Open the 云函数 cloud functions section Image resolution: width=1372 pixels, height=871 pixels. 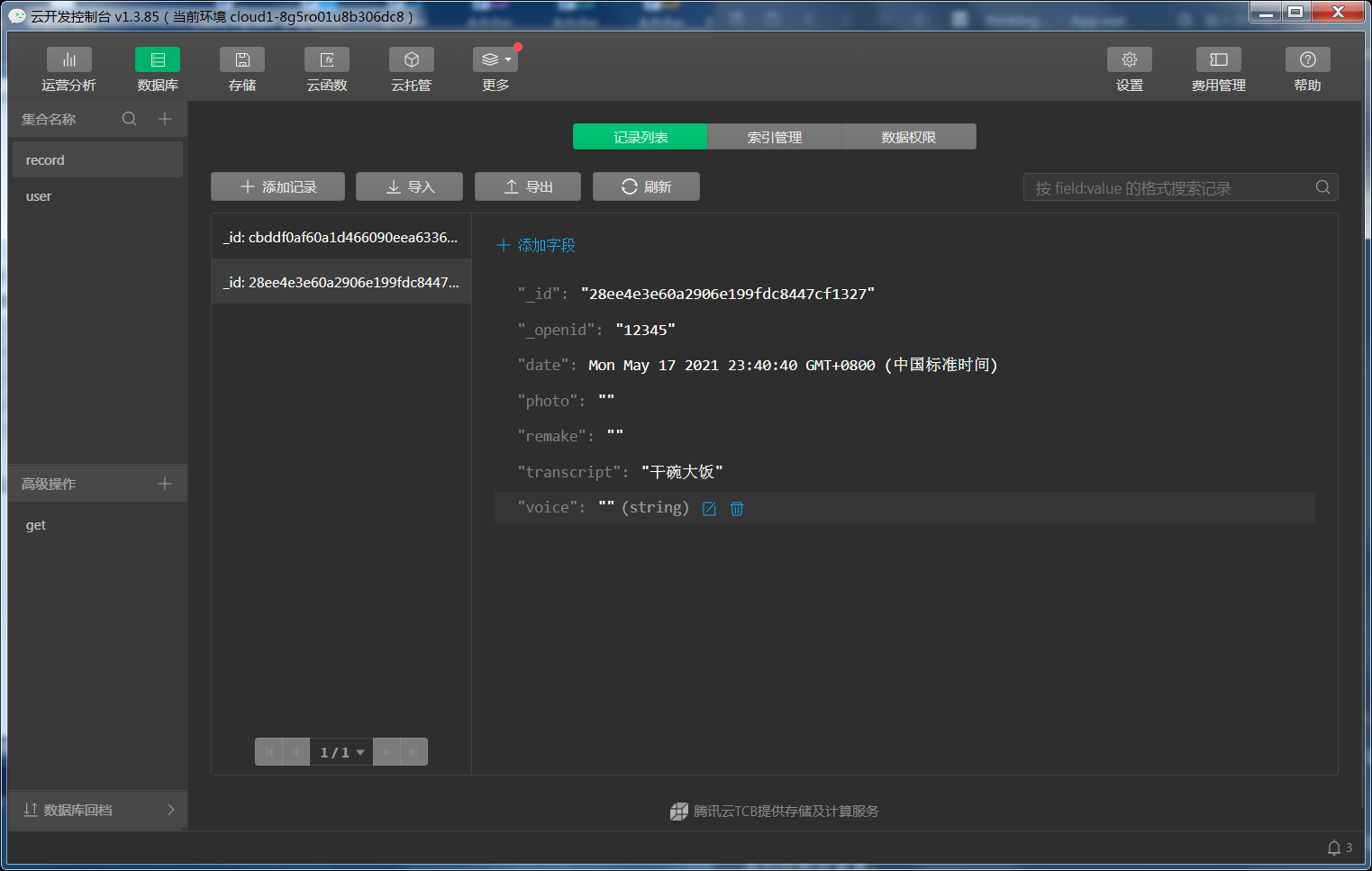point(327,69)
